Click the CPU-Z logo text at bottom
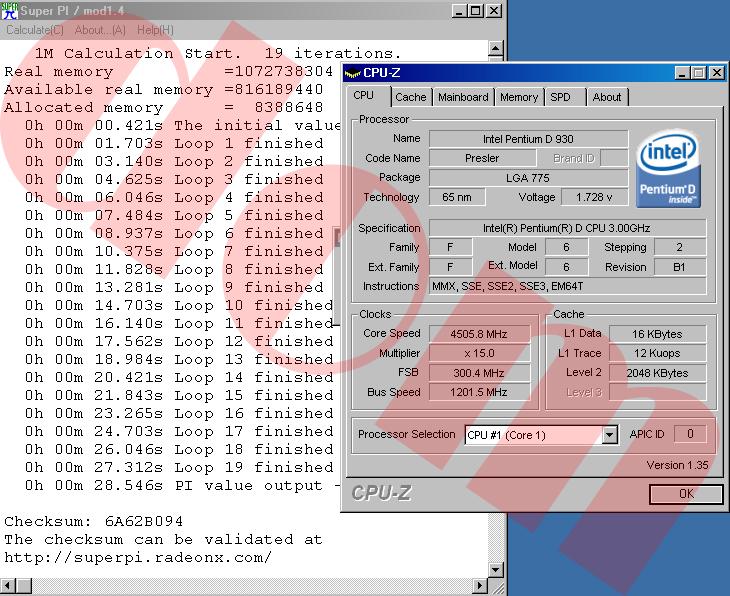 pos(382,494)
